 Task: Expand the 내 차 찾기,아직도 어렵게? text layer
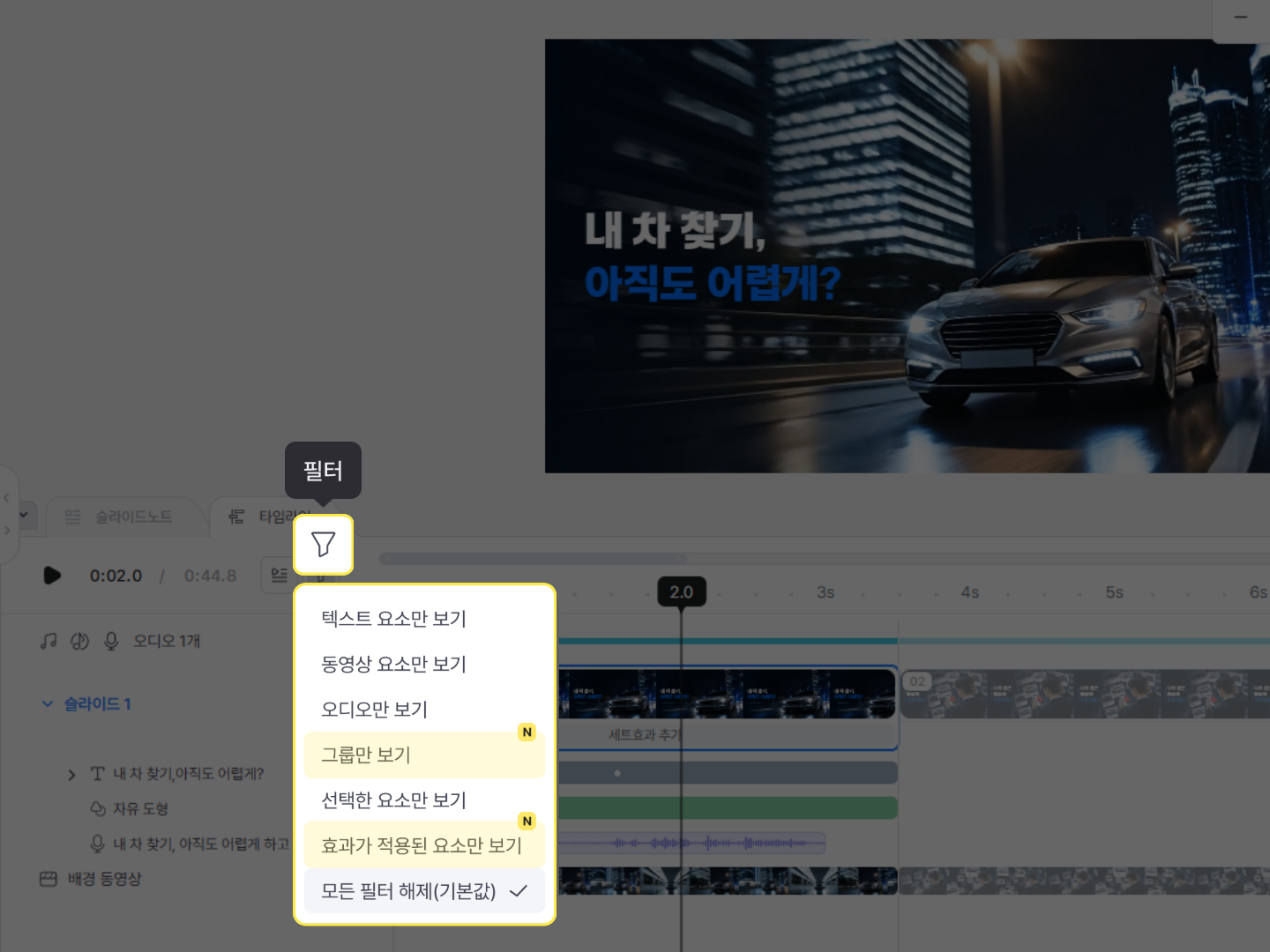72,775
